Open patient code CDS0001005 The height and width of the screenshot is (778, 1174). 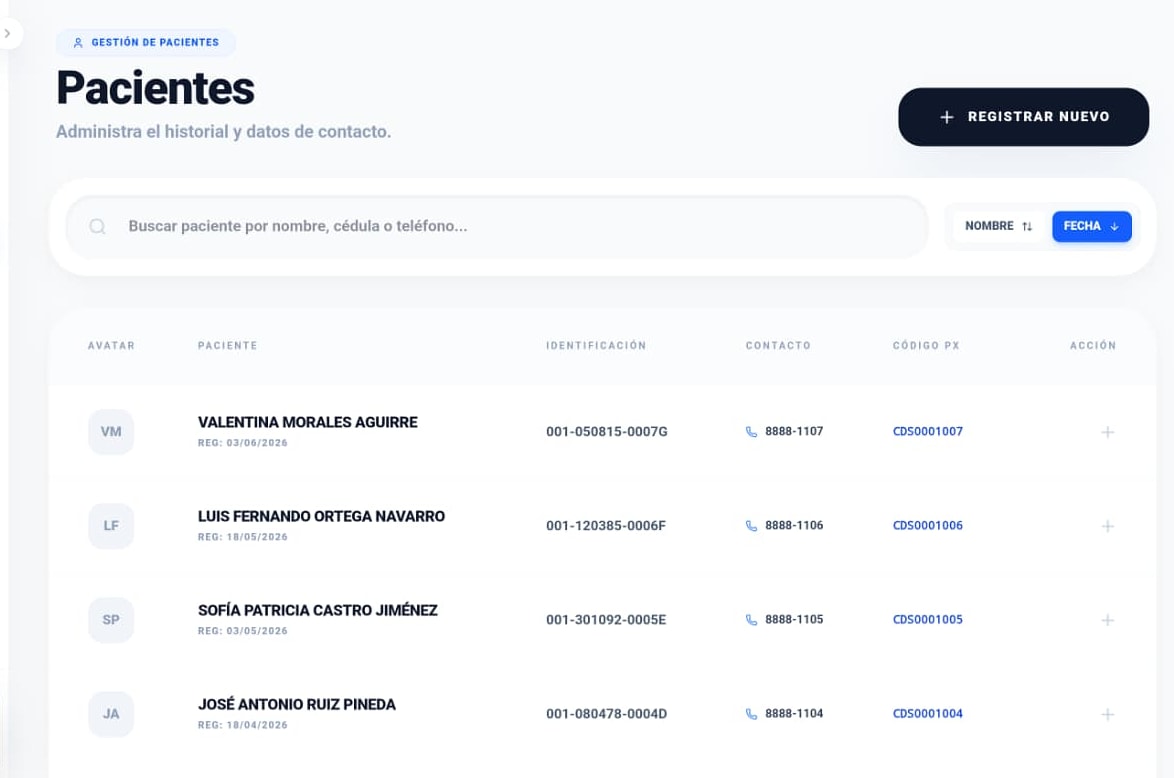click(928, 619)
